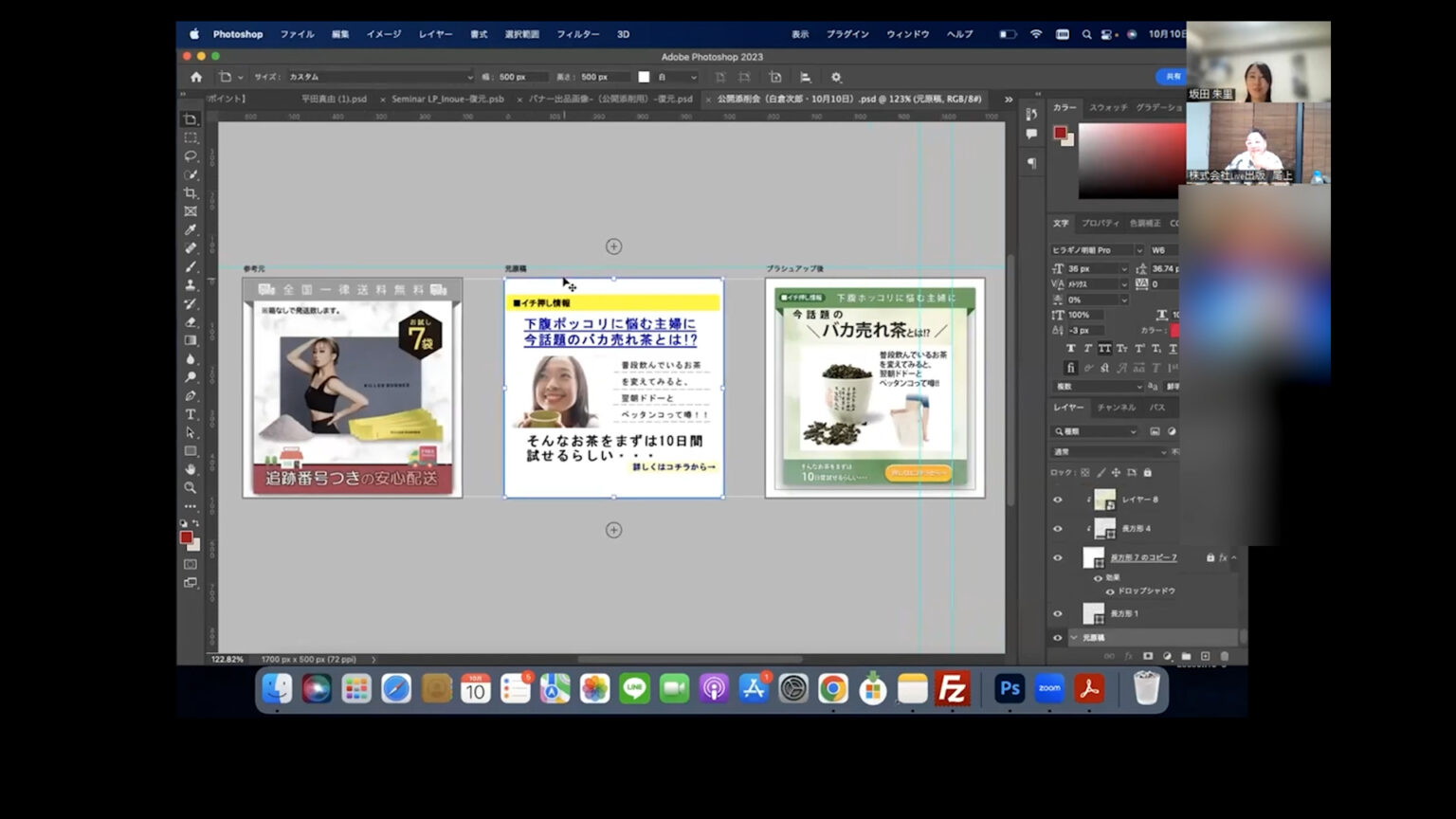Activate the Horizontal Type tool

pos(191,414)
